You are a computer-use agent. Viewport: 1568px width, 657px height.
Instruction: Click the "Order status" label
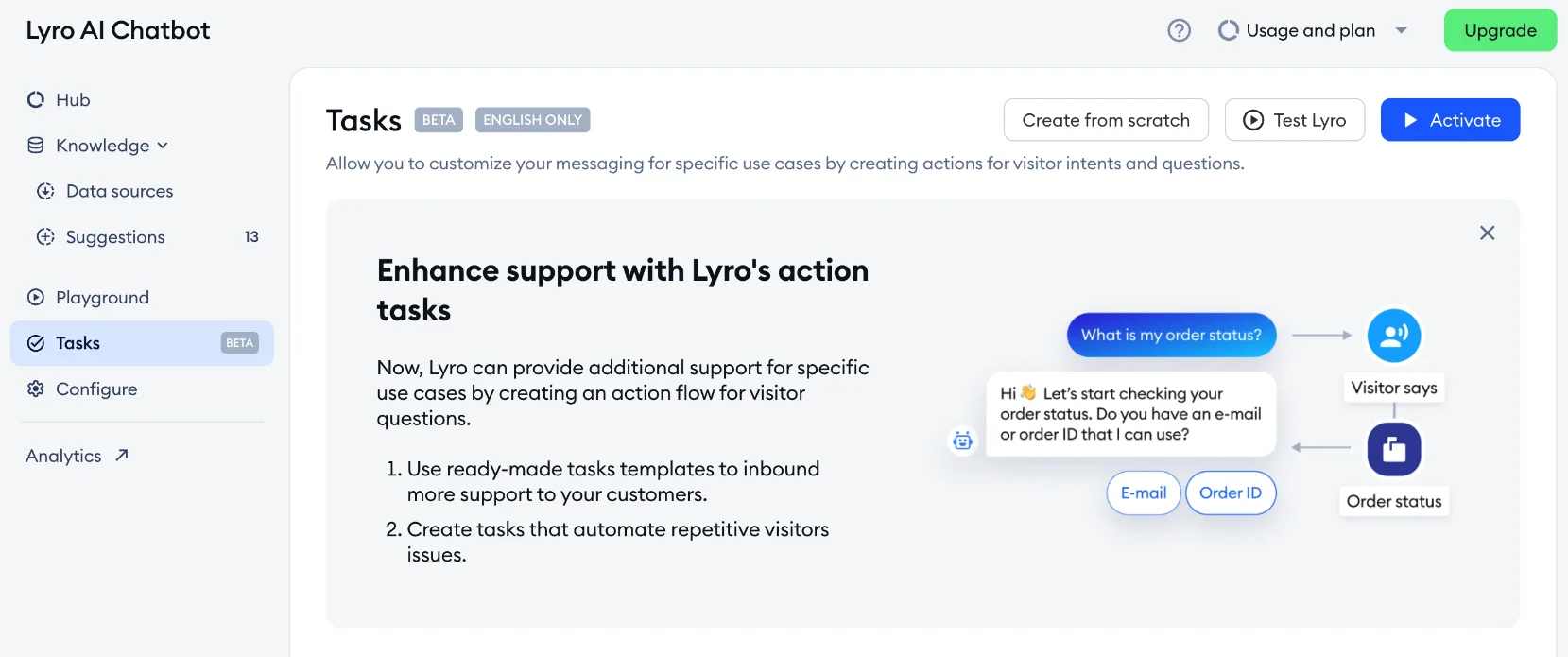click(x=1394, y=501)
